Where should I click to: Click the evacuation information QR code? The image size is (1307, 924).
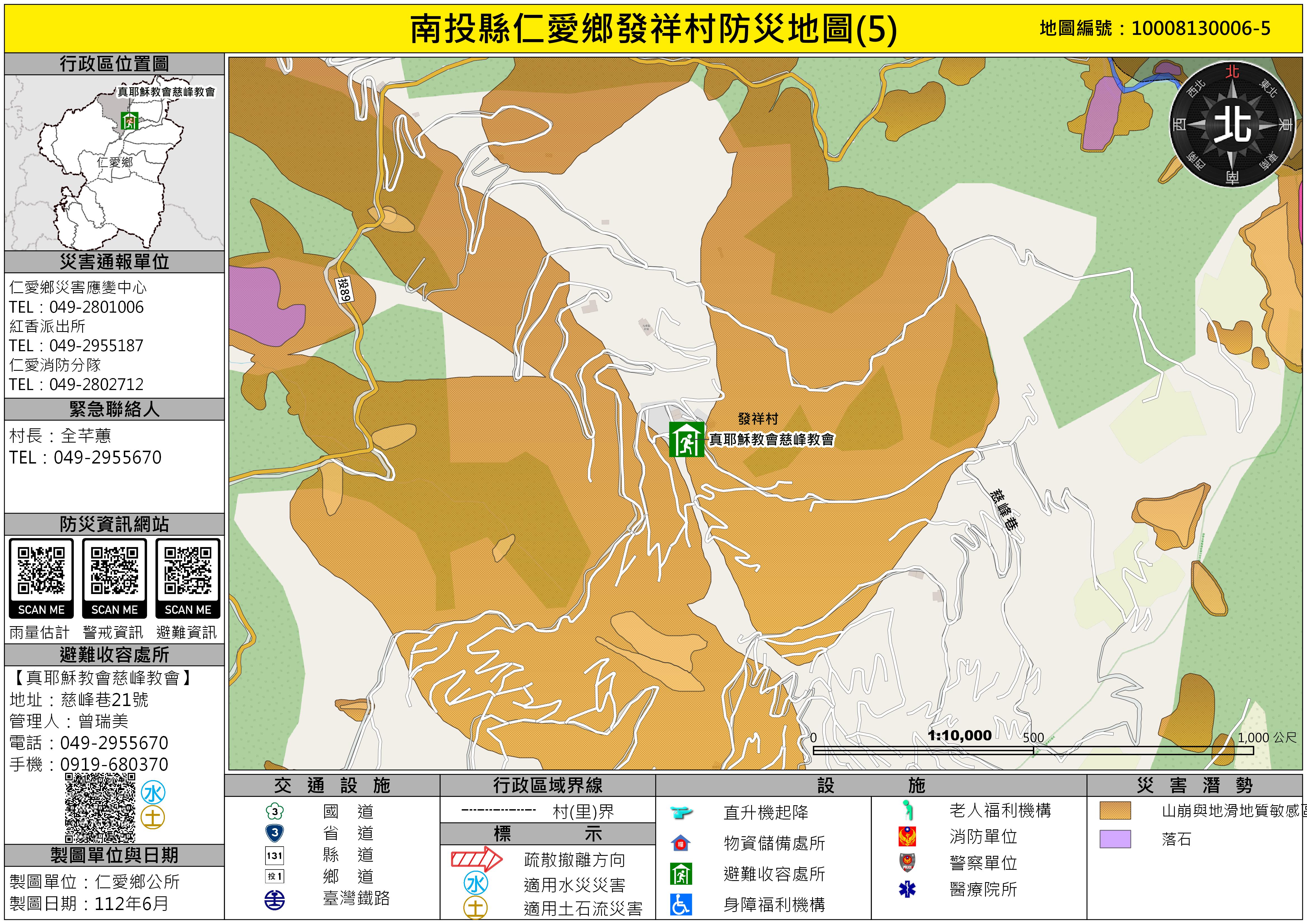pyautogui.click(x=188, y=571)
